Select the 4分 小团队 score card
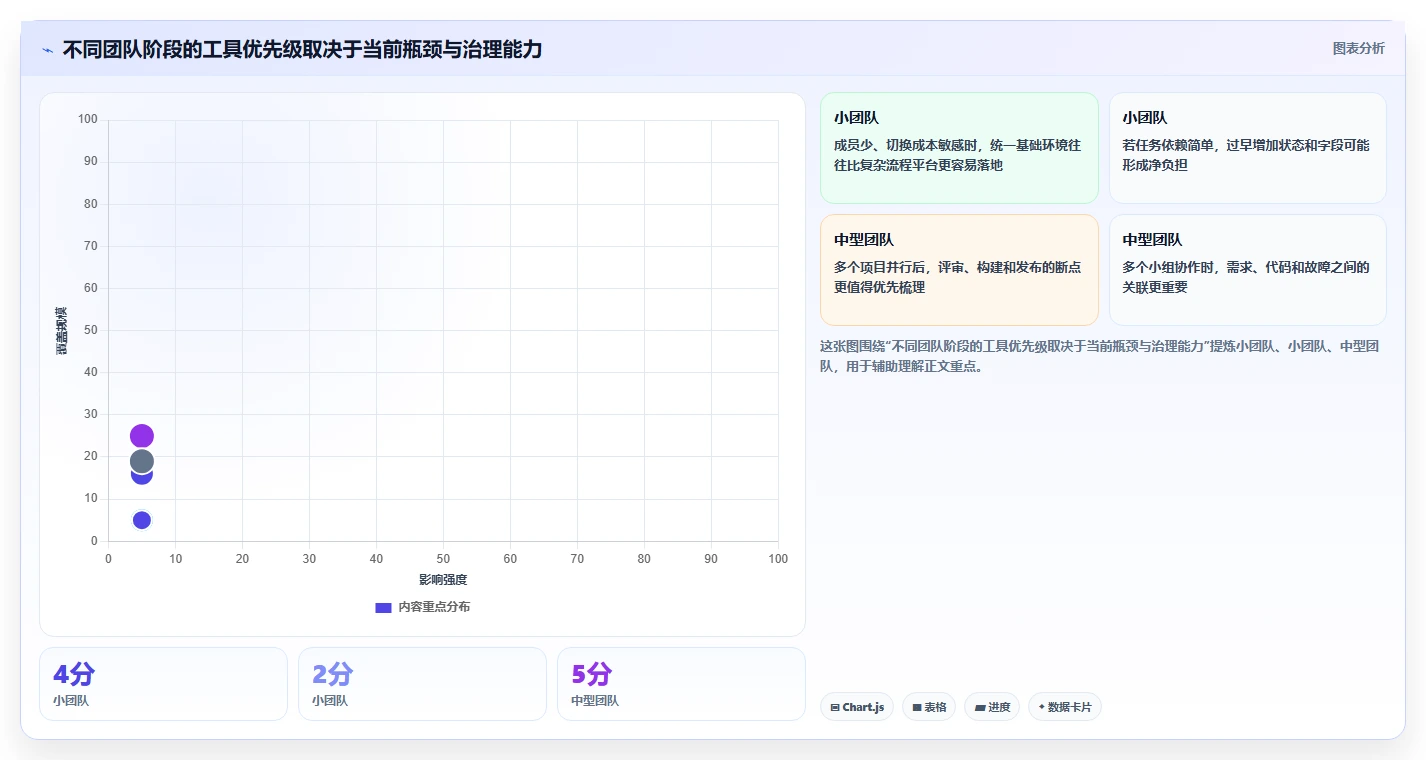 coord(163,684)
